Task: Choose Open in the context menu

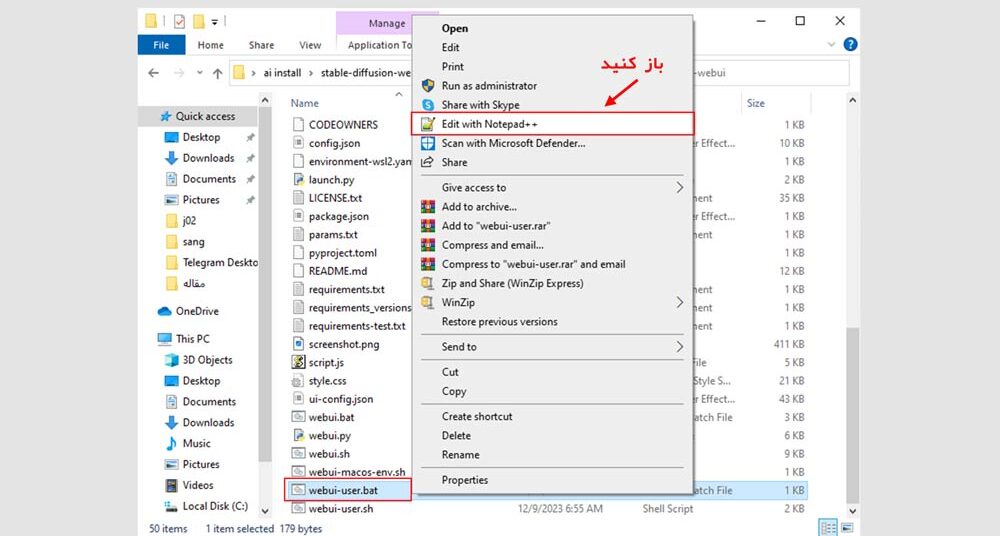Action: tap(455, 28)
